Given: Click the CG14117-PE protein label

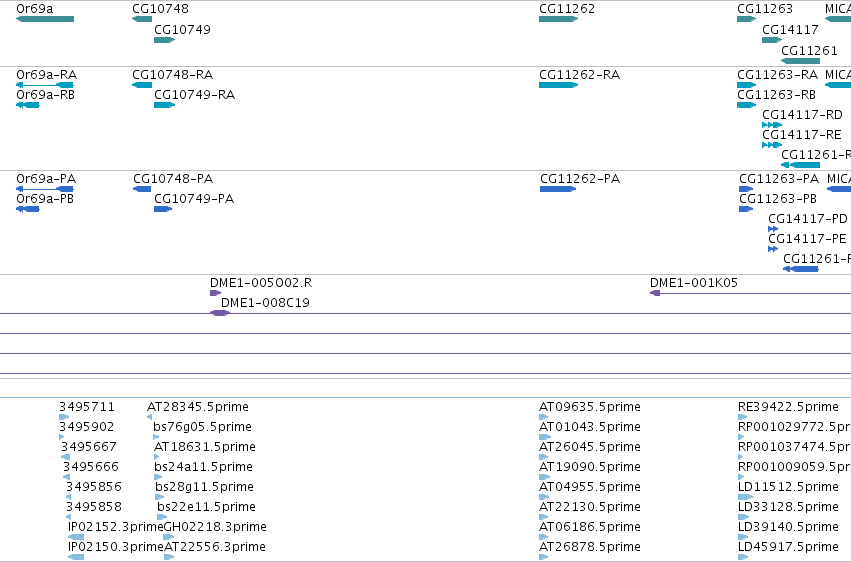Looking at the screenshot, I should tap(807, 239).
